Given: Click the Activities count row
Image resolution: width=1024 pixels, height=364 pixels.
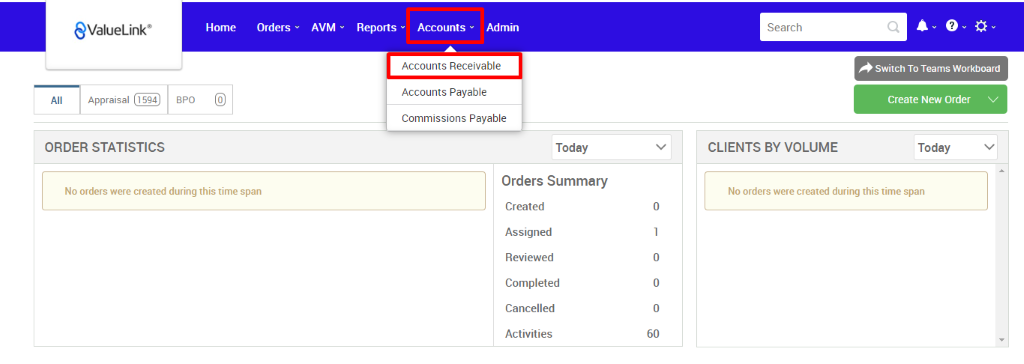Looking at the screenshot, I should pyautogui.click(x=582, y=334).
